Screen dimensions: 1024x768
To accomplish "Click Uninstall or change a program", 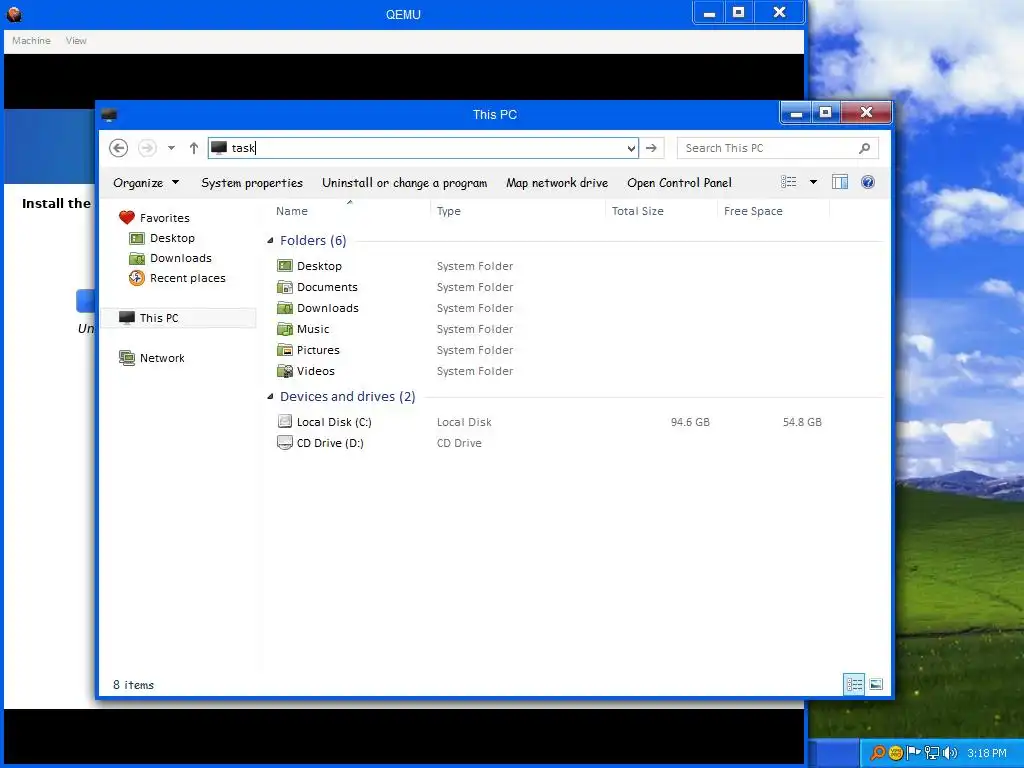I will click(404, 183).
